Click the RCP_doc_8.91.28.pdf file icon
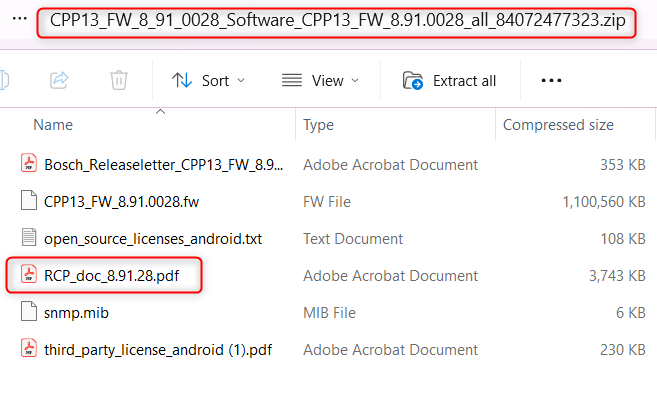657x410 pixels. point(28,275)
